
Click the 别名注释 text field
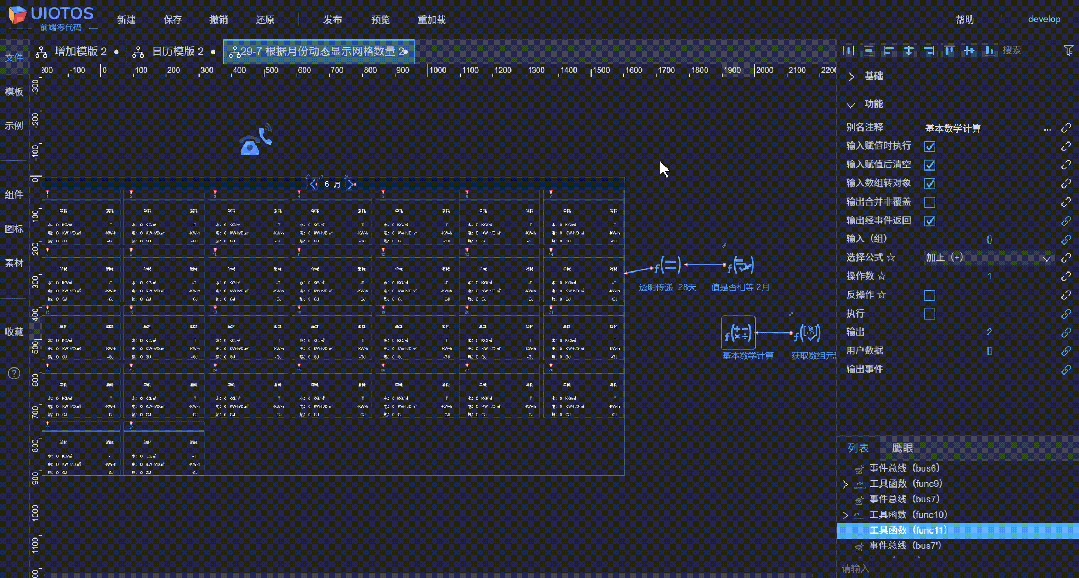pos(980,129)
